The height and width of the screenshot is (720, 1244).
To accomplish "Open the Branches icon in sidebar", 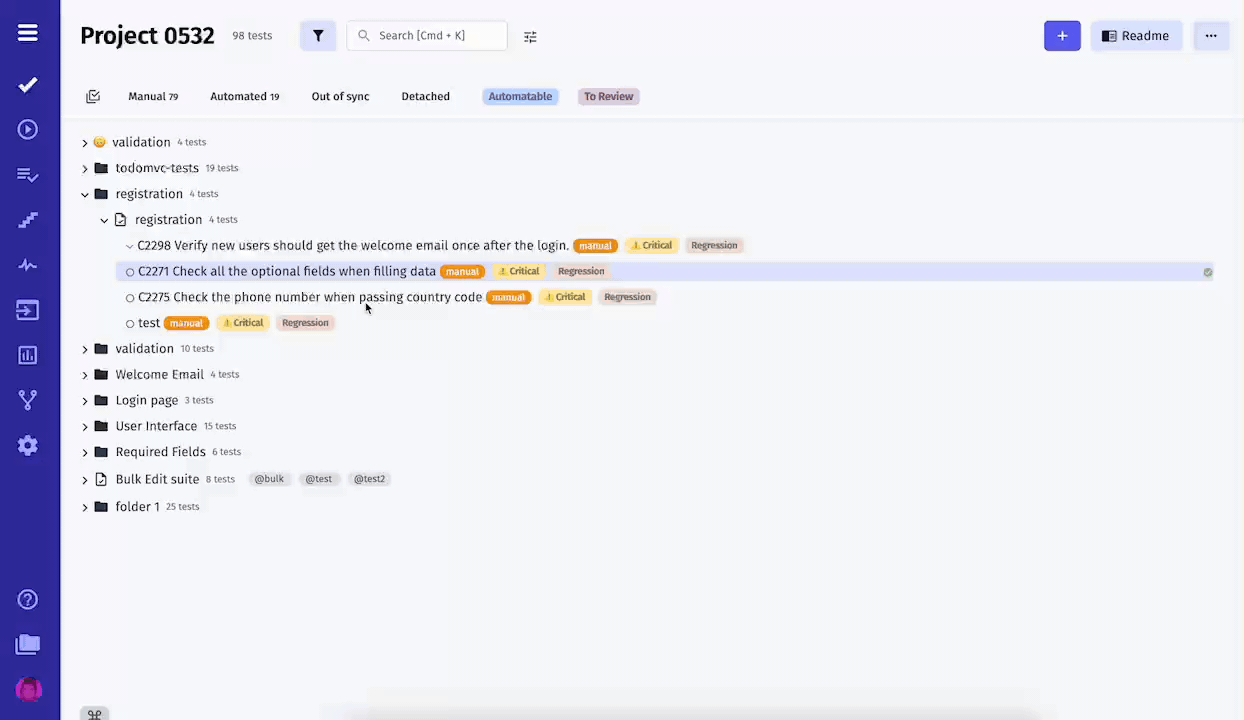I will (x=28, y=400).
